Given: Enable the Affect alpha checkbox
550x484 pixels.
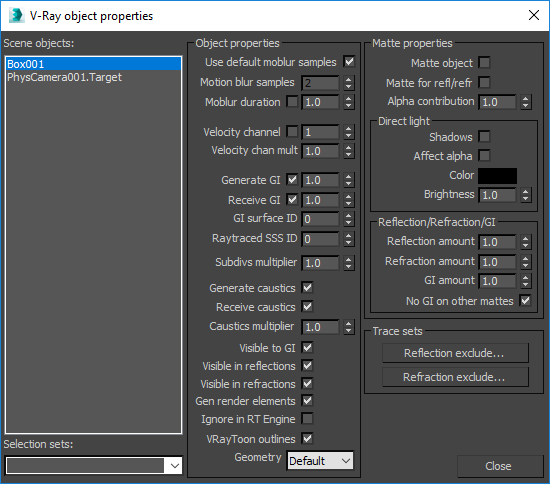Looking at the screenshot, I should pyautogui.click(x=484, y=156).
